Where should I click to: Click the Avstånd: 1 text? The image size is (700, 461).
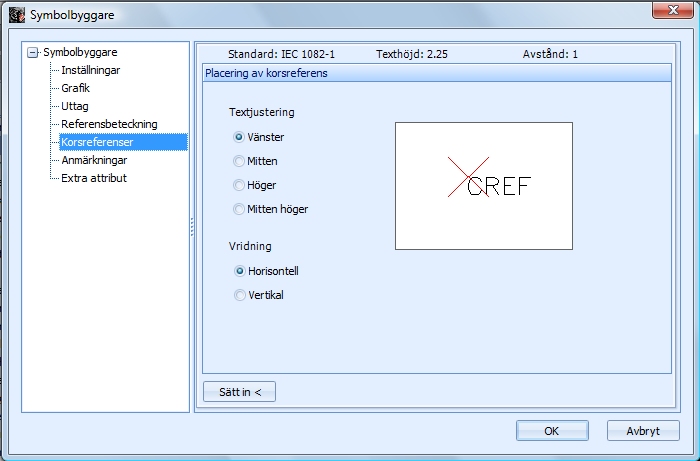pos(550,54)
